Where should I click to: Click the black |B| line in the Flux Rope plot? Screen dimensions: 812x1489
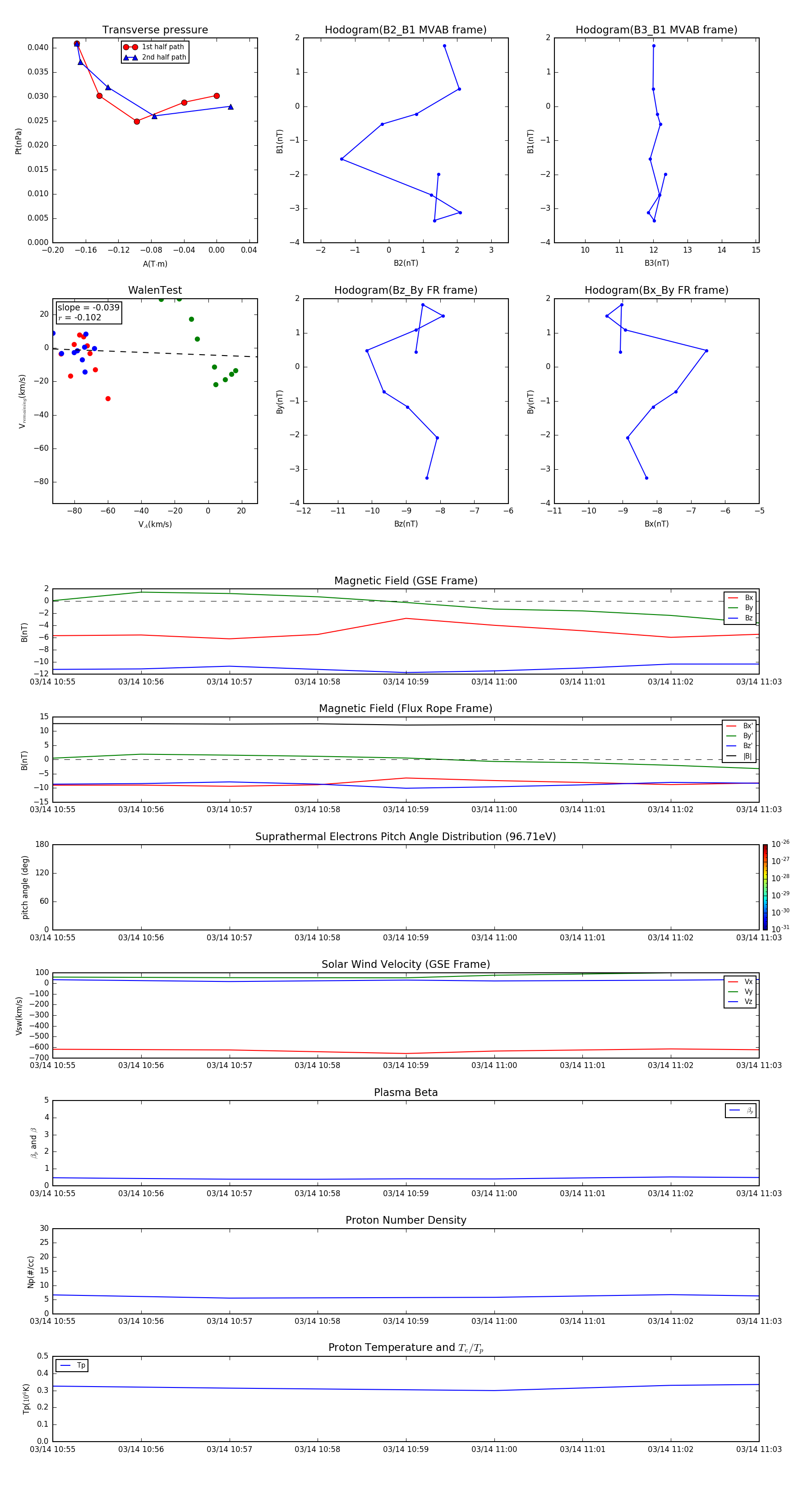[x=406, y=724]
